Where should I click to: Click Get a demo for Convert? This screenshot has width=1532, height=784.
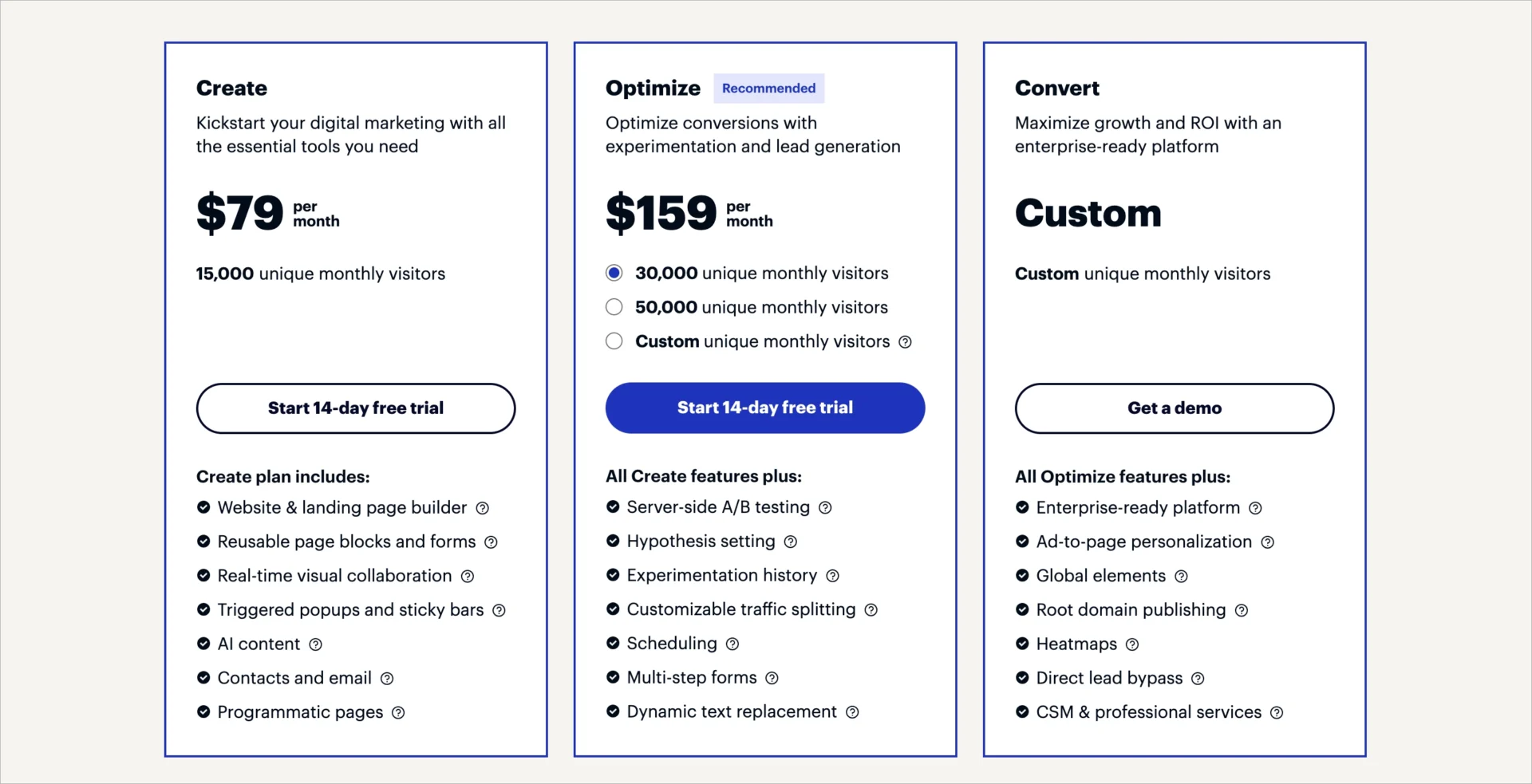[1174, 408]
